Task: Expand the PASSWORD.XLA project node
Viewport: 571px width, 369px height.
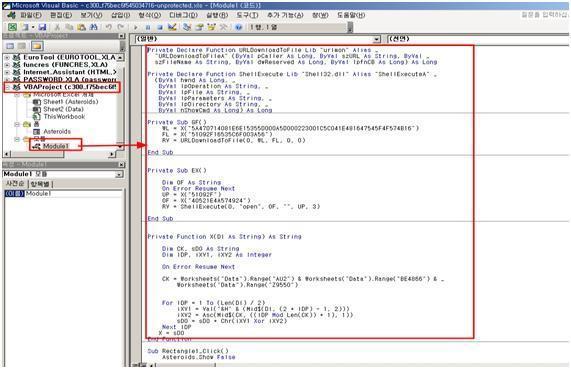Action: [x=7, y=79]
